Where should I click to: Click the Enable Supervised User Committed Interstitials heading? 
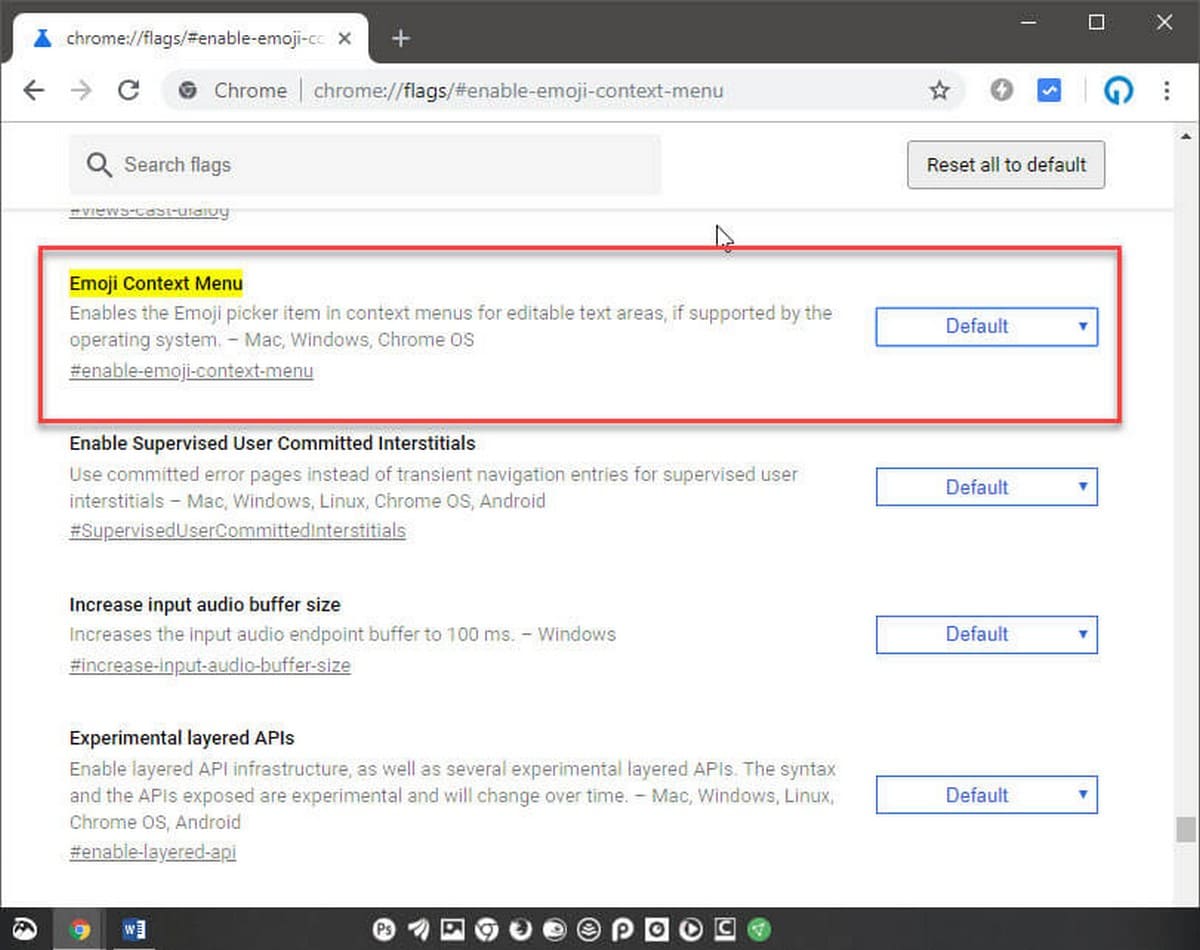tap(272, 443)
